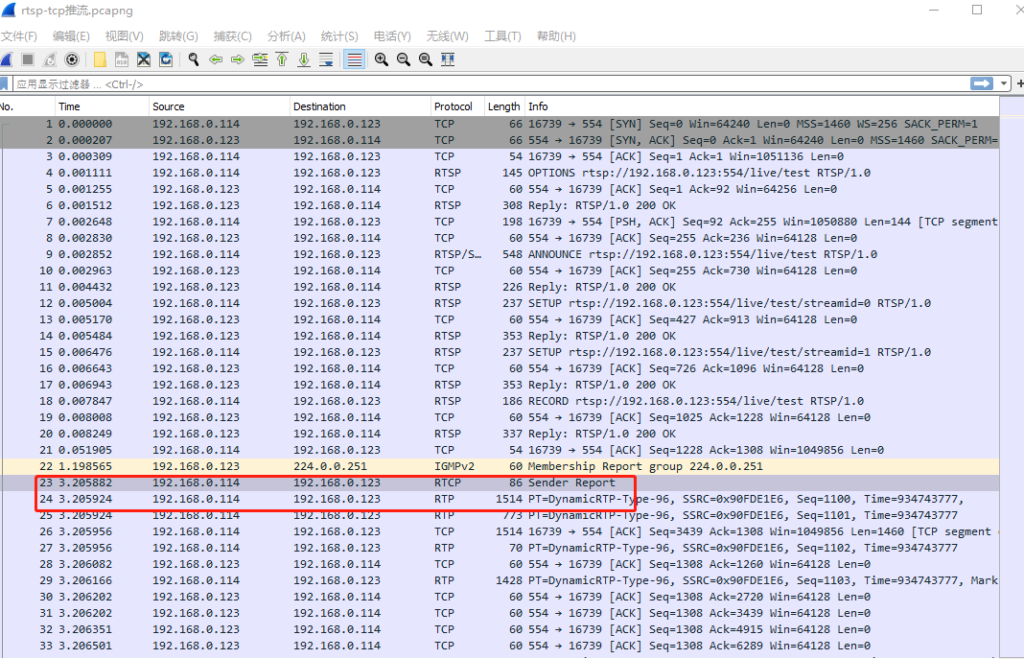Open the go to specific packet tool
Screen dimensions: 1024x659
260,60
